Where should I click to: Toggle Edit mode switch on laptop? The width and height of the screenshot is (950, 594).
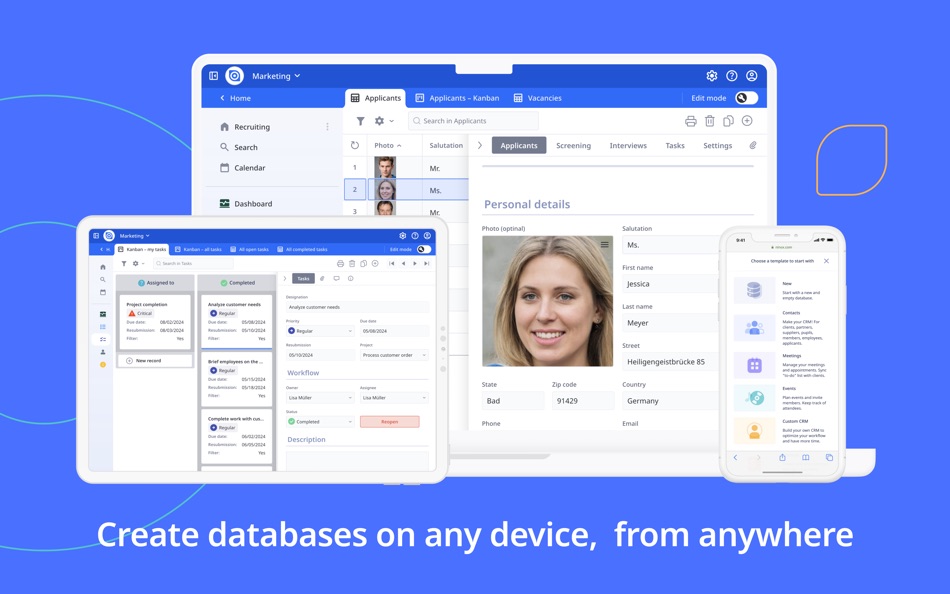pyautogui.click(x=746, y=98)
